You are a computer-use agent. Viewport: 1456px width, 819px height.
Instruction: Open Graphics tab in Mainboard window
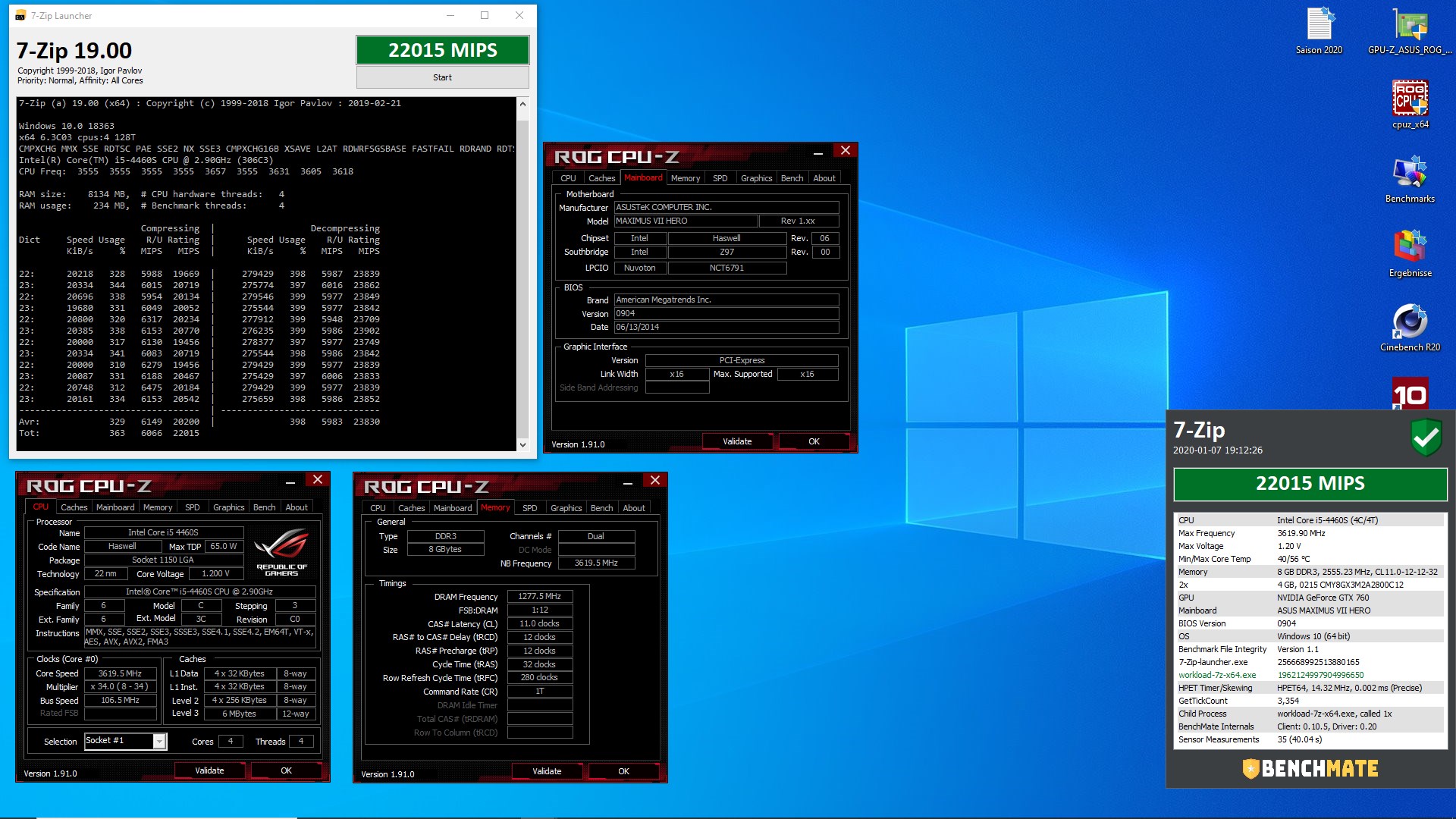point(756,178)
